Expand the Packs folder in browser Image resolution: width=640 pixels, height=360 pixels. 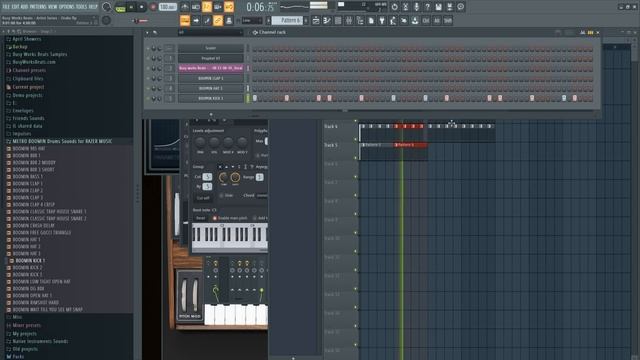[x=18, y=357]
